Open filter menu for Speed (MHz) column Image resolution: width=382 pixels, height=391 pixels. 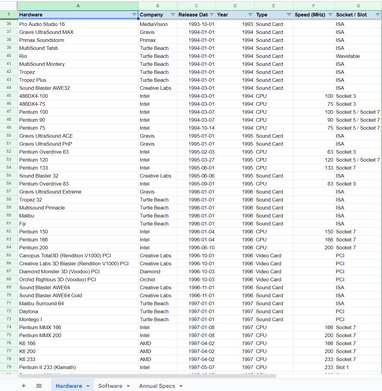[330, 15]
